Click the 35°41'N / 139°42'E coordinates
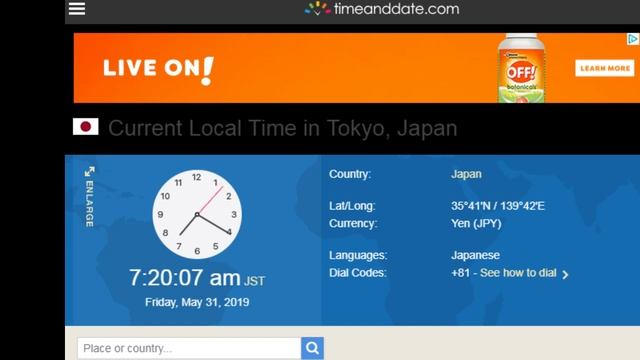640x360 pixels. click(498, 206)
